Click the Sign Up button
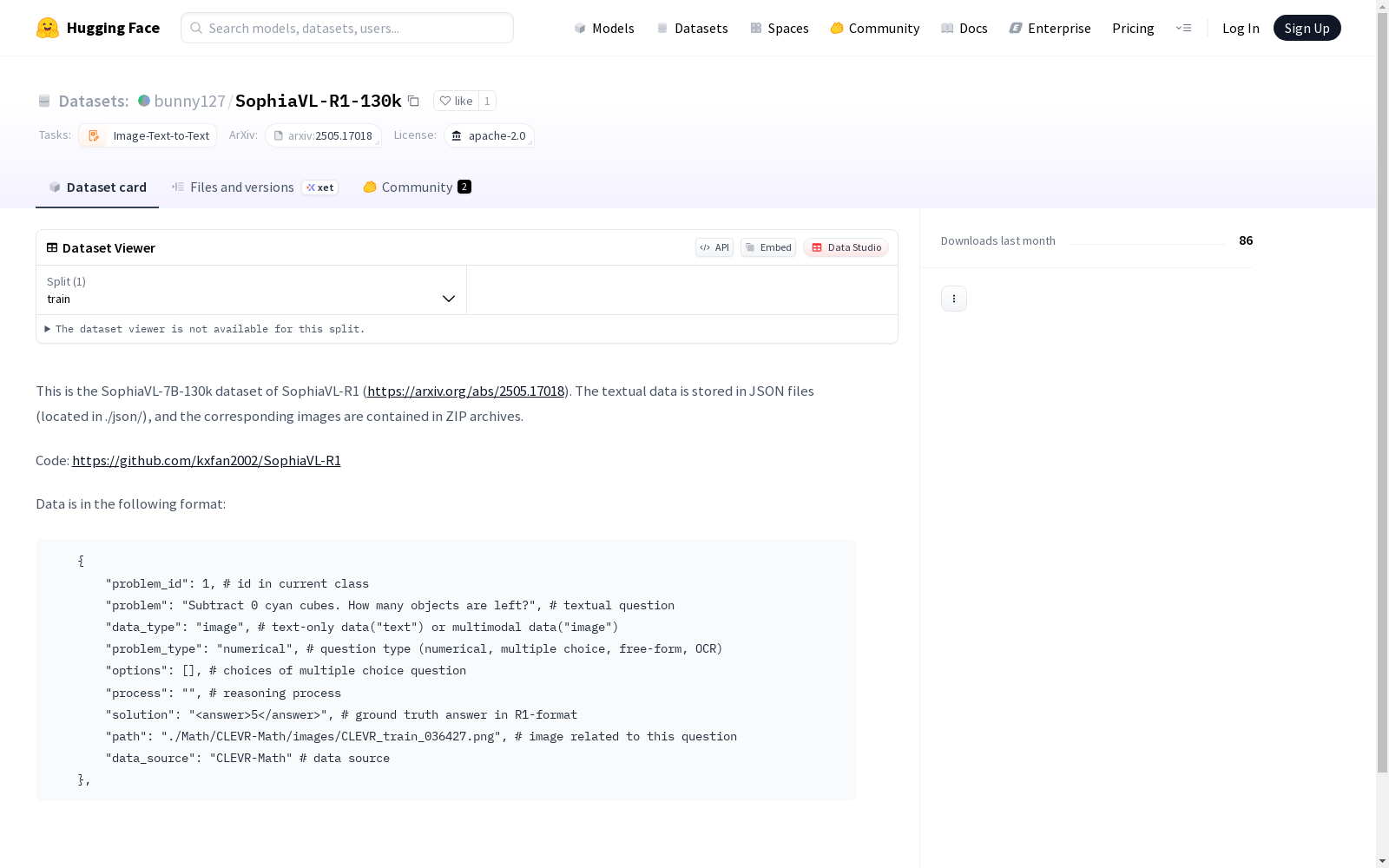The height and width of the screenshot is (868, 1389). (1307, 28)
